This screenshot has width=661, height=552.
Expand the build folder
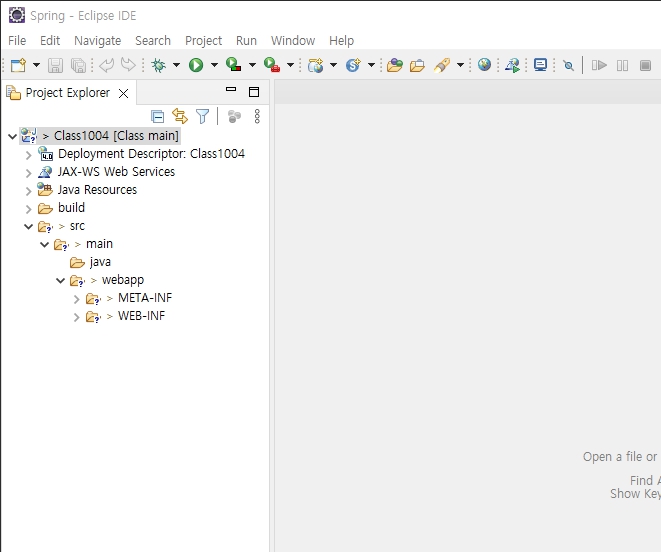[29, 209]
